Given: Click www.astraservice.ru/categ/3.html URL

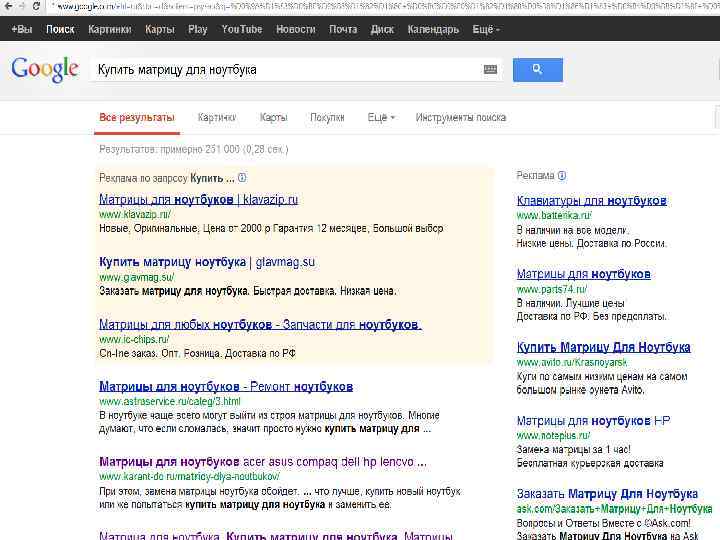Looking at the screenshot, I should pos(170,401).
